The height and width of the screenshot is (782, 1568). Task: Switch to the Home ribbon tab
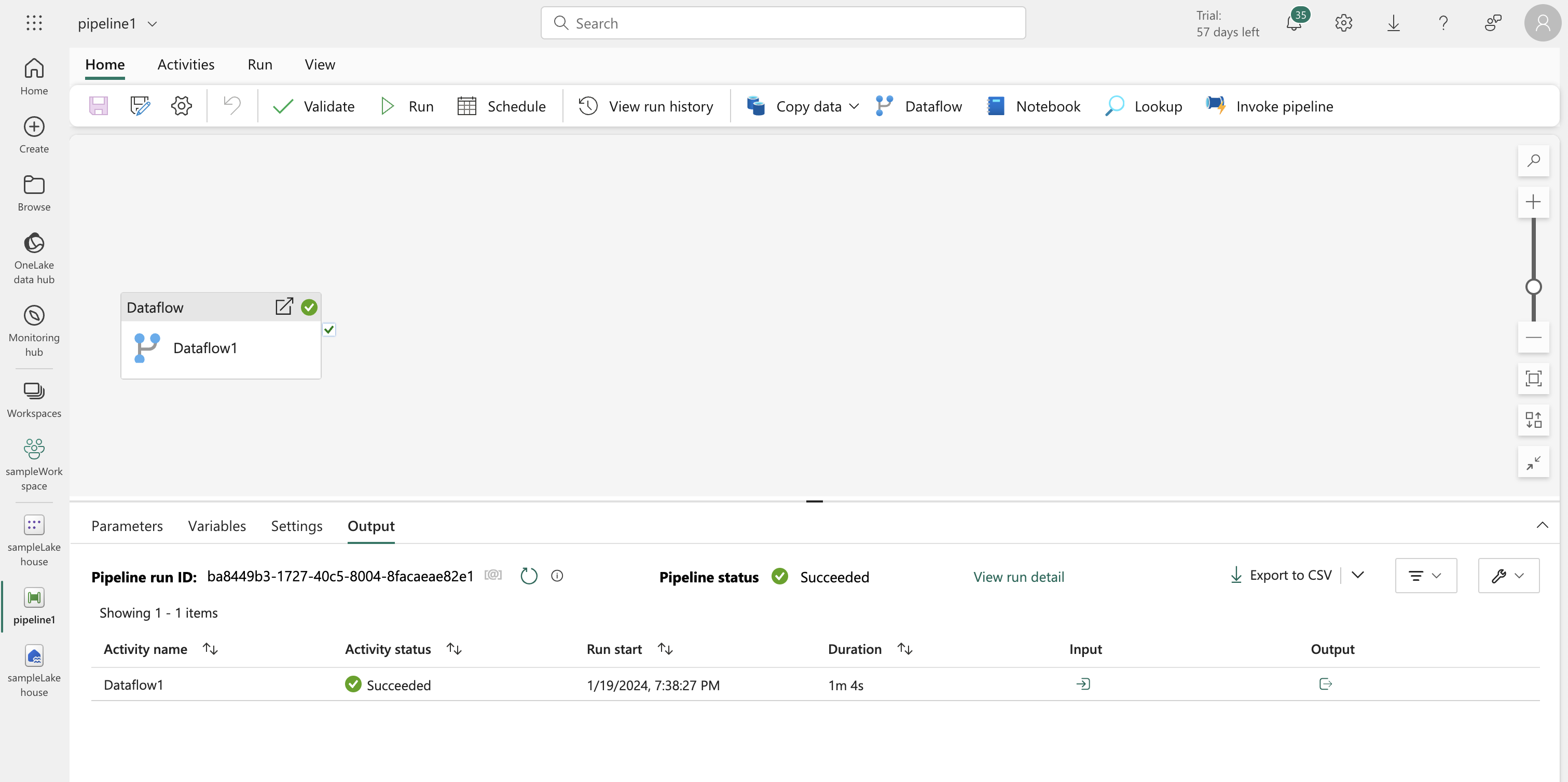(105, 64)
